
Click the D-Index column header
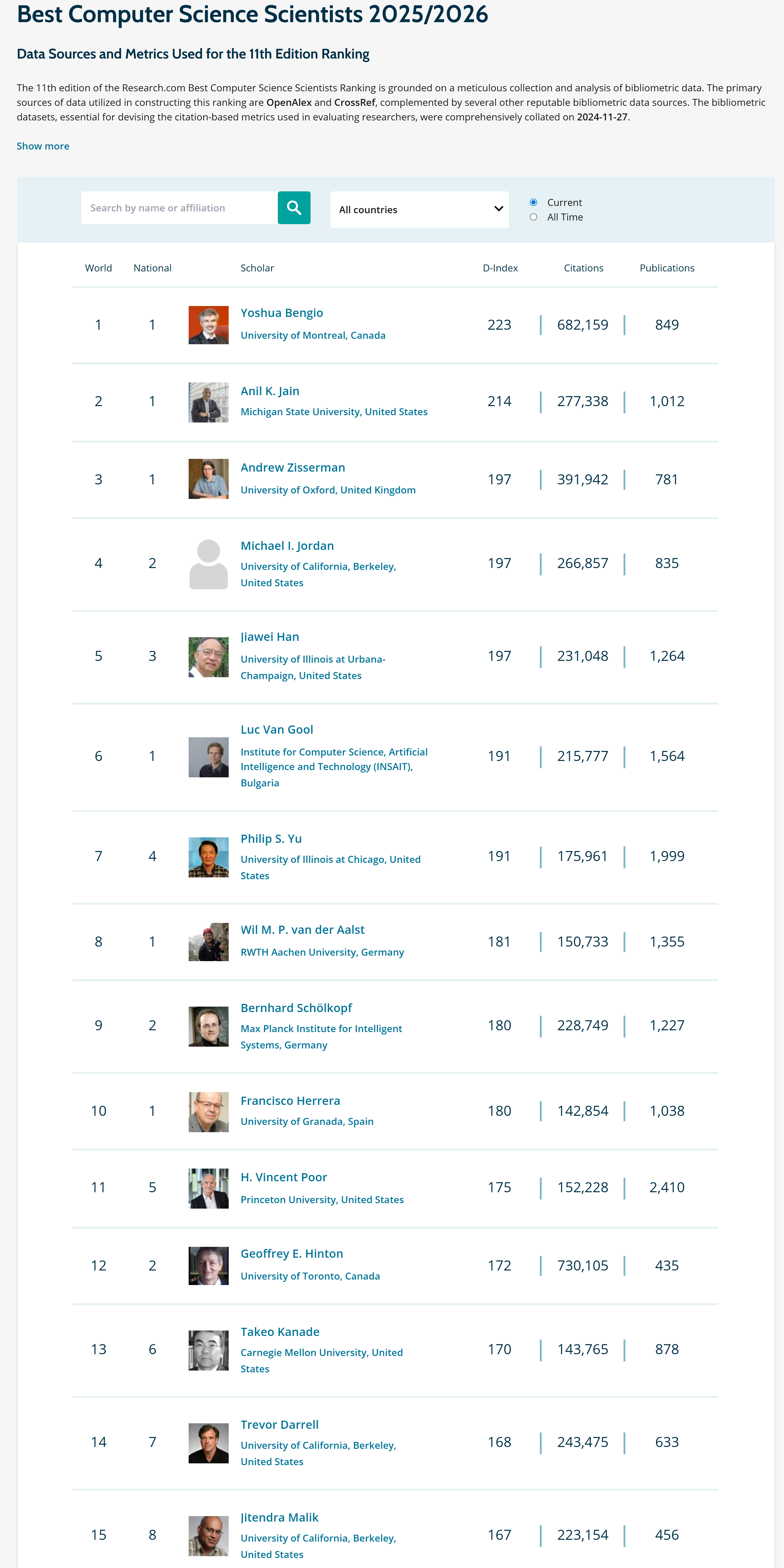pos(500,268)
